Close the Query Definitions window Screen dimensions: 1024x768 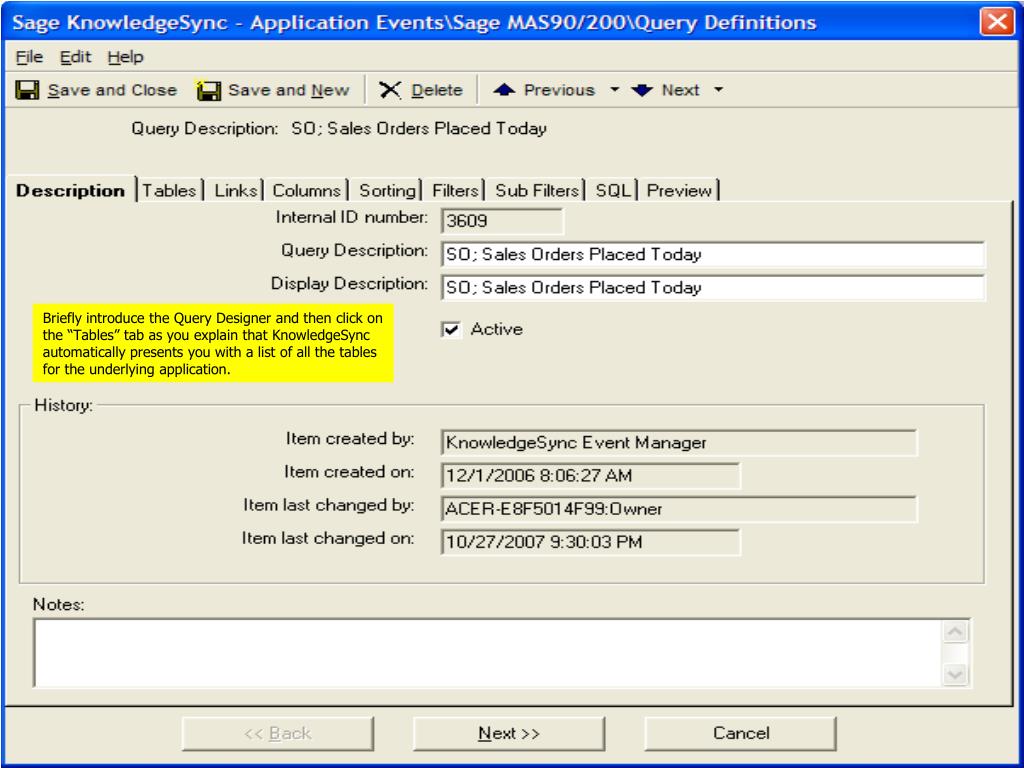click(997, 22)
